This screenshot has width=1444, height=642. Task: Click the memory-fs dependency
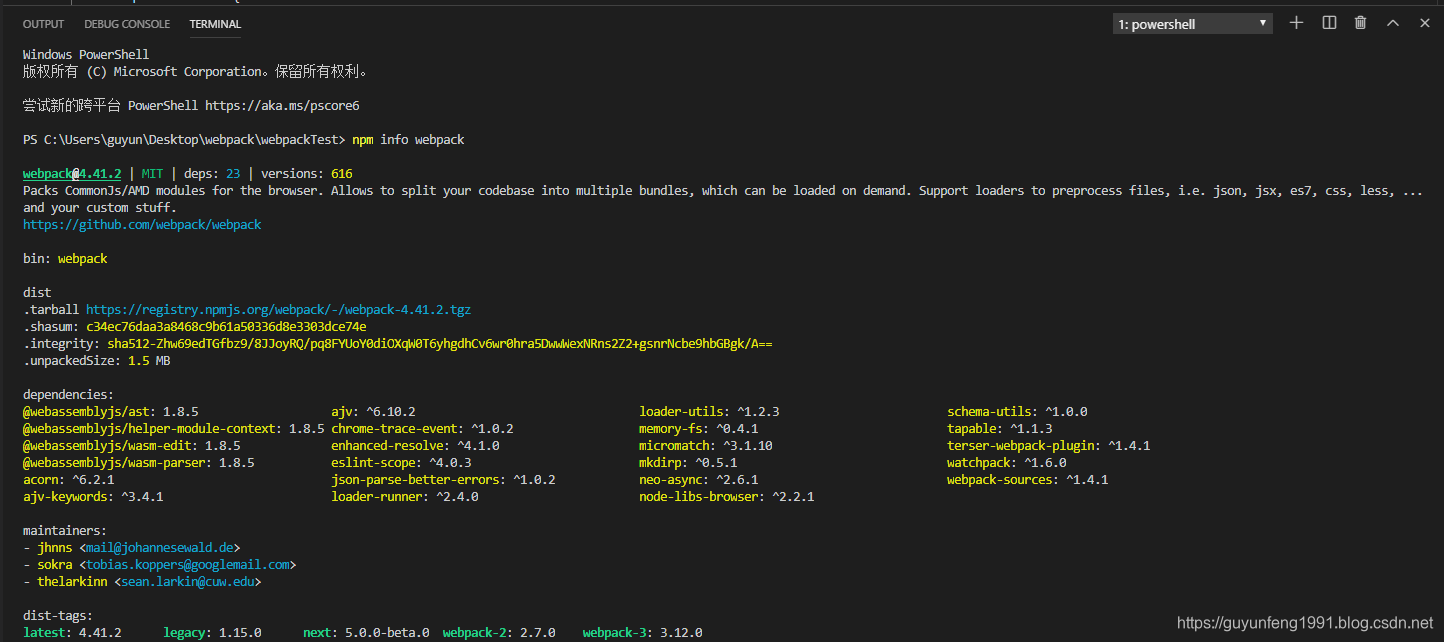[x=699, y=429]
